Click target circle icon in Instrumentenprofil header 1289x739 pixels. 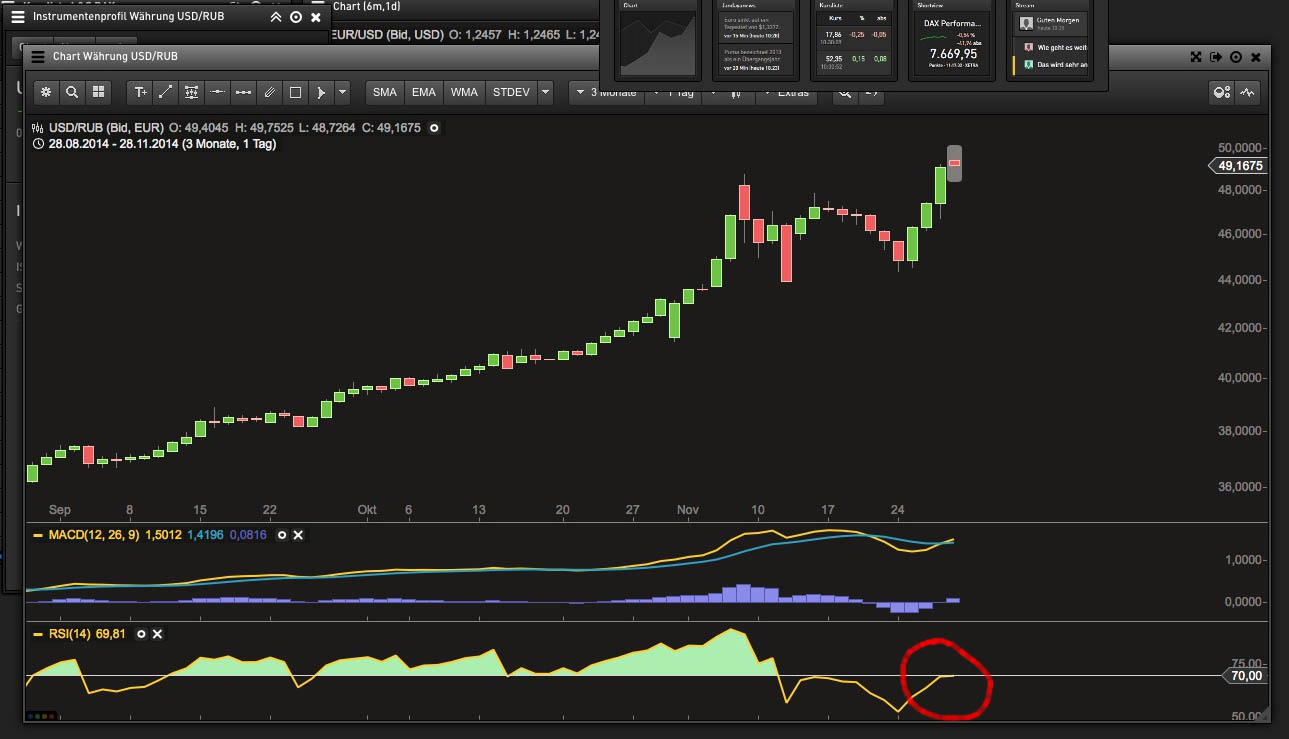296,17
